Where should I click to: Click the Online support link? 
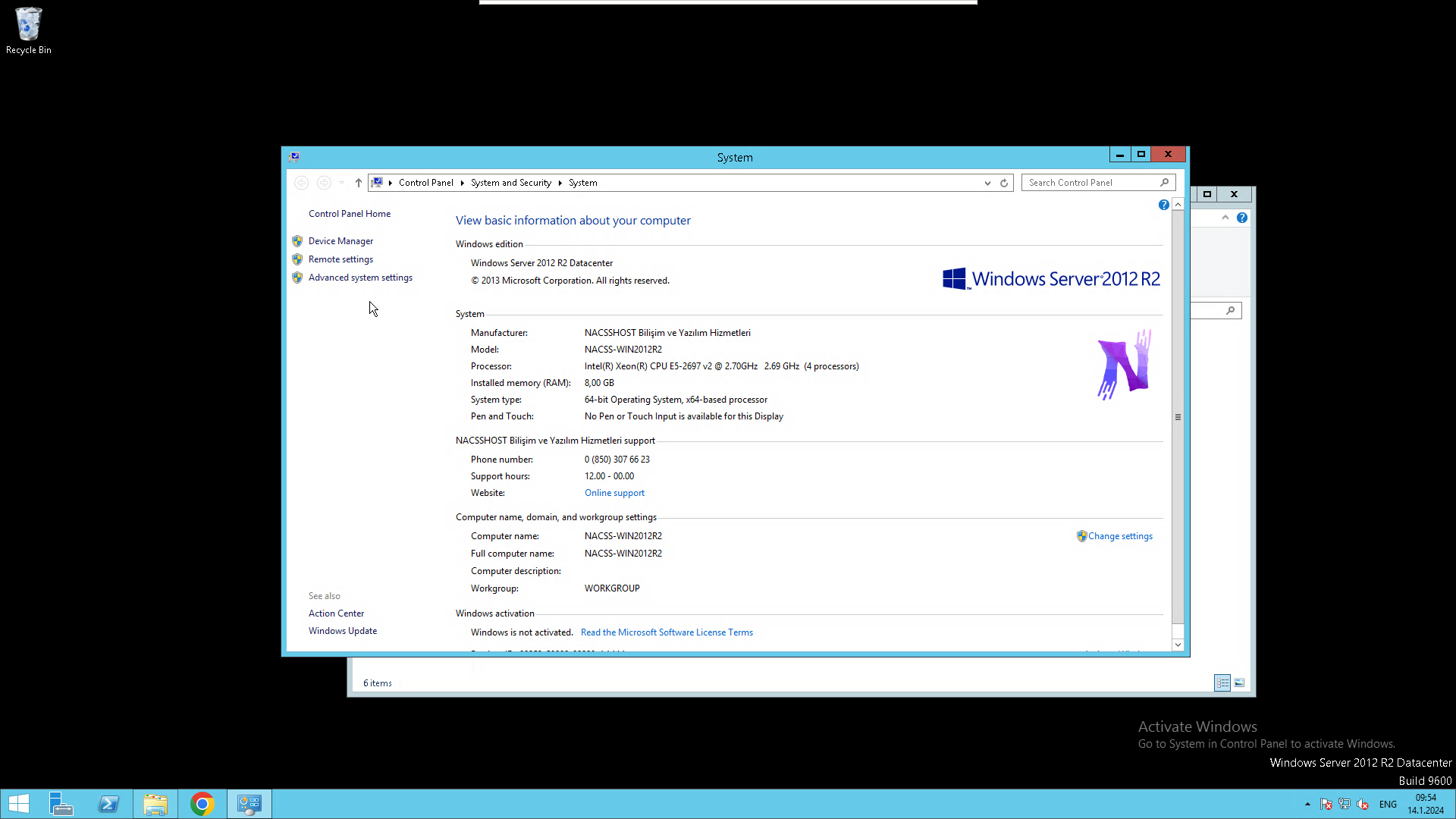(614, 493)
